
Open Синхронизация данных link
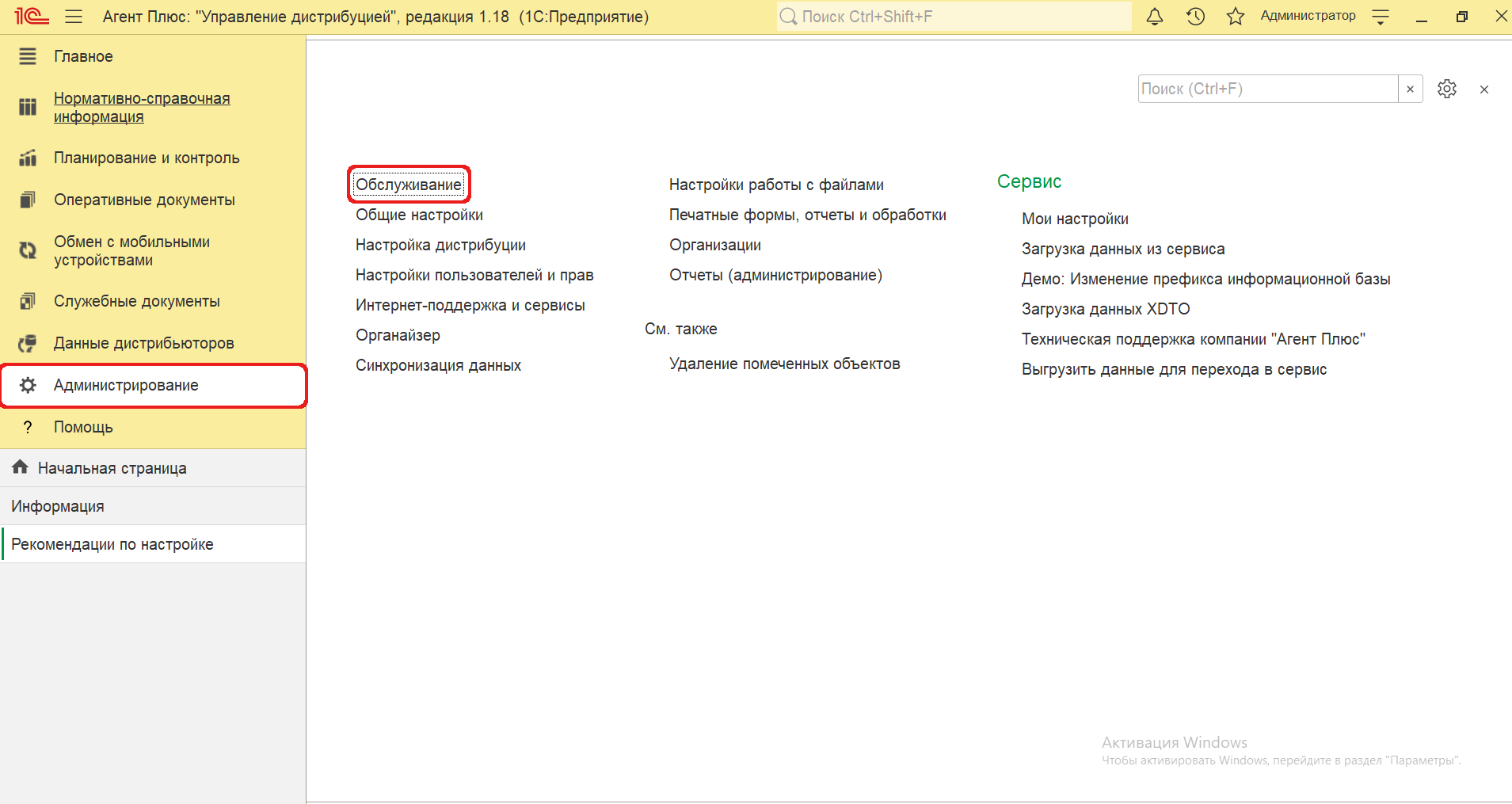pyautogui.click(x=438, y=365)
